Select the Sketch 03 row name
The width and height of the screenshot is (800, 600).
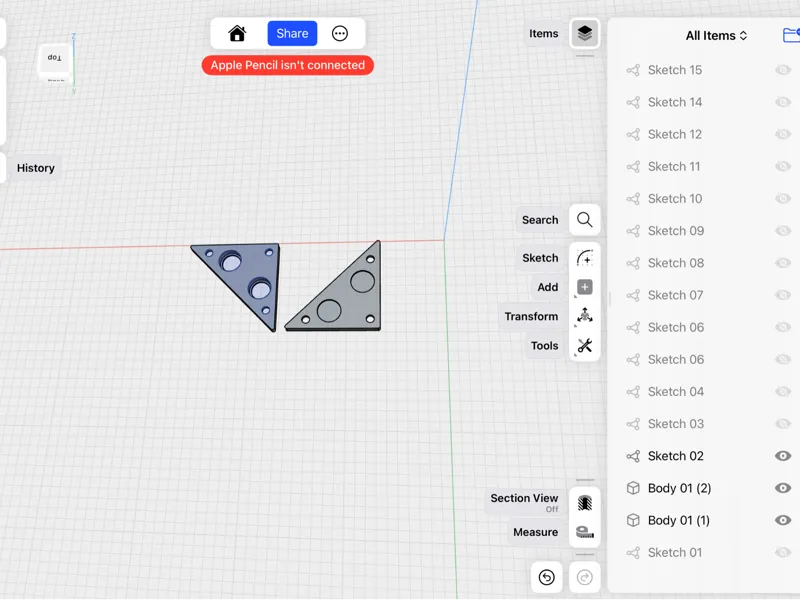(676, 424)
